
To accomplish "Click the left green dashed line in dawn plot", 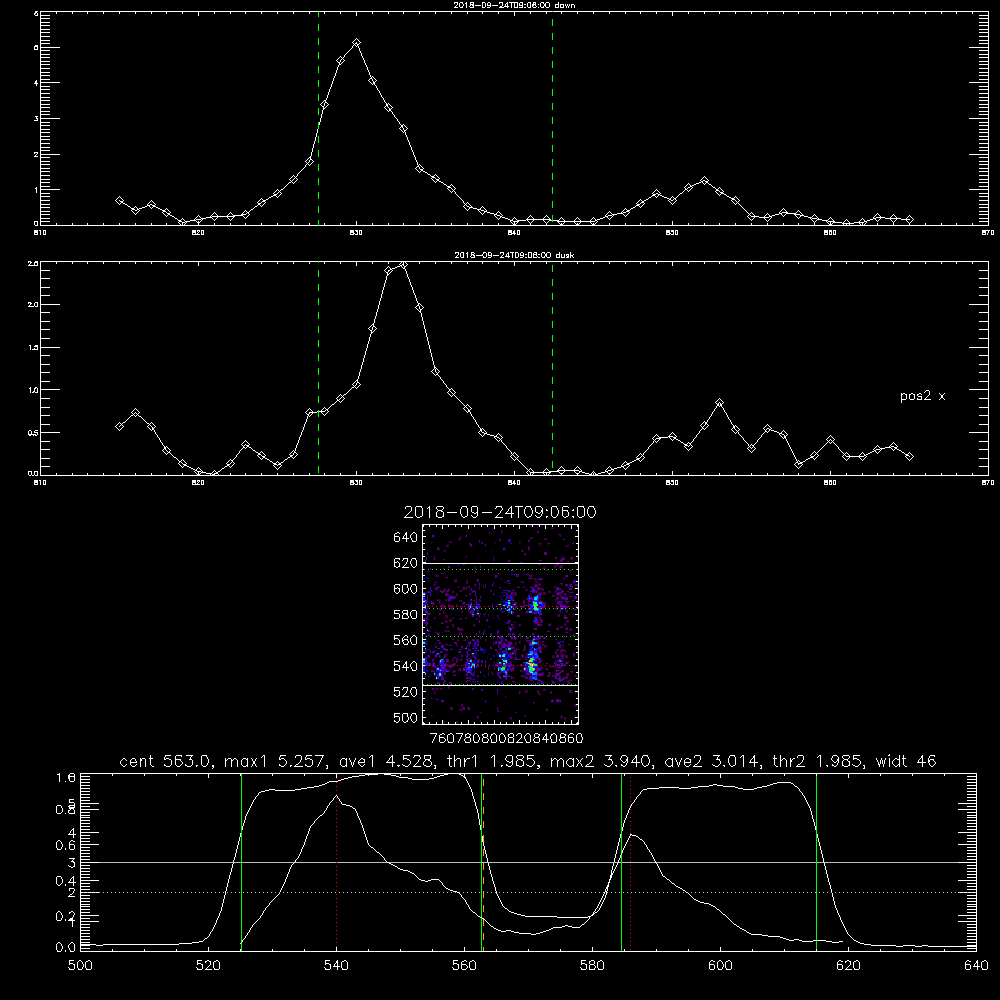I will (x=318, y=118).
